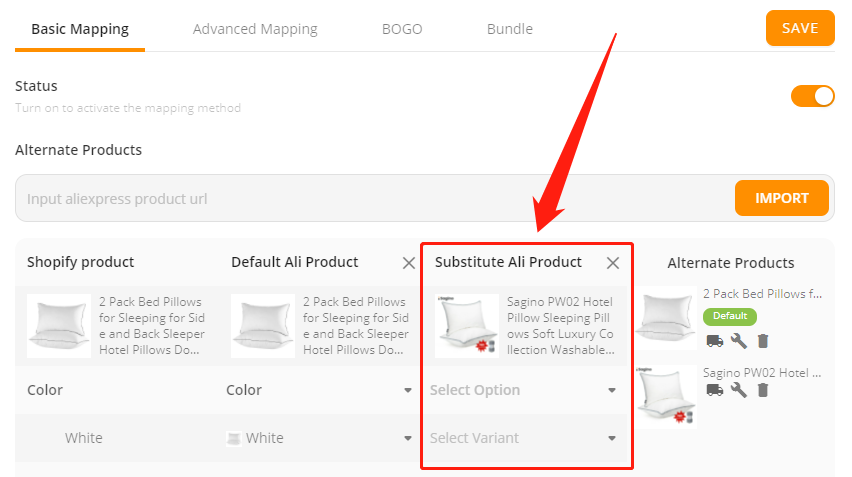Screen dimensions: 852x477
Task: Click the IMPORT button
Action: [781, 198]
